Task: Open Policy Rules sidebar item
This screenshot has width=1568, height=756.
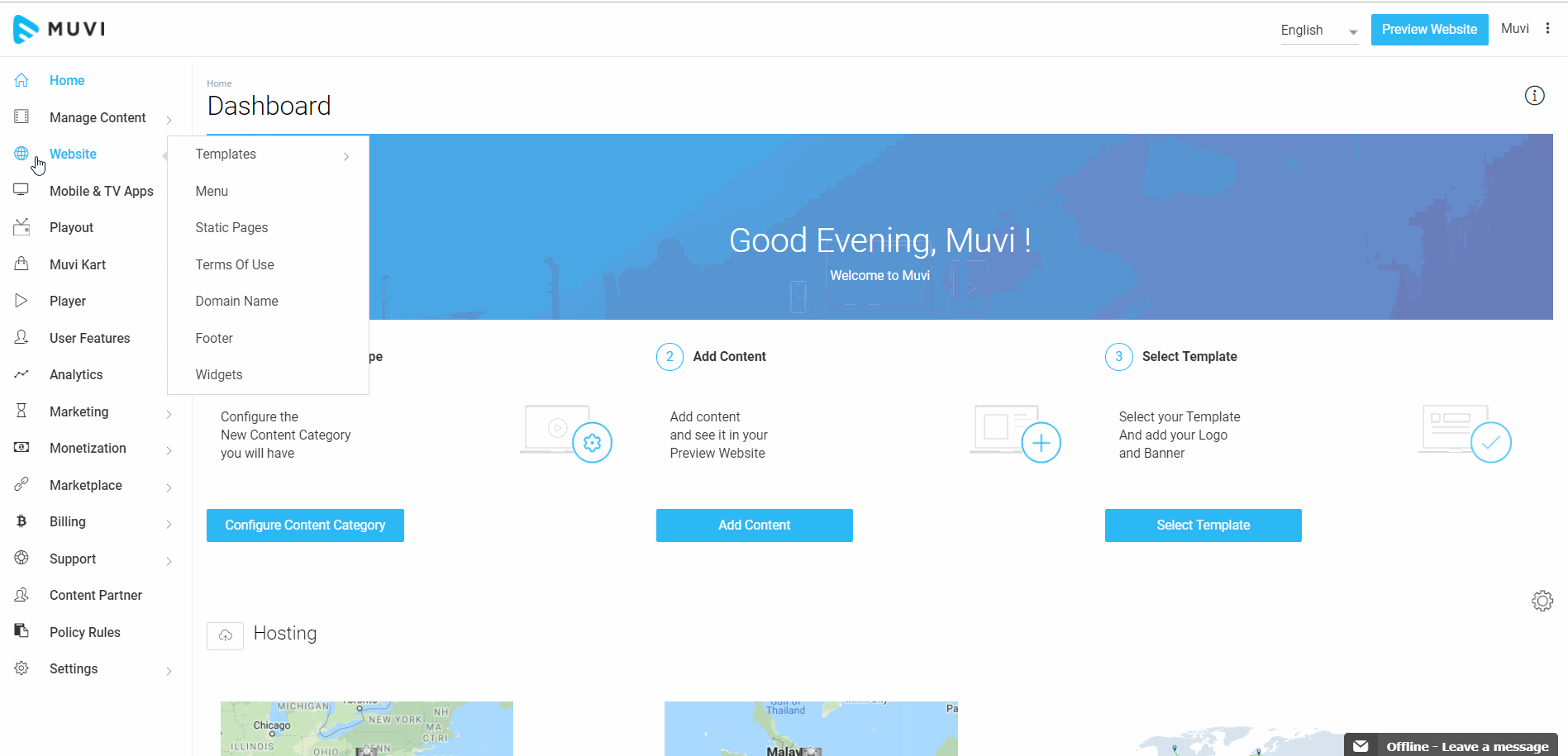Action: (x=85, y=632)
